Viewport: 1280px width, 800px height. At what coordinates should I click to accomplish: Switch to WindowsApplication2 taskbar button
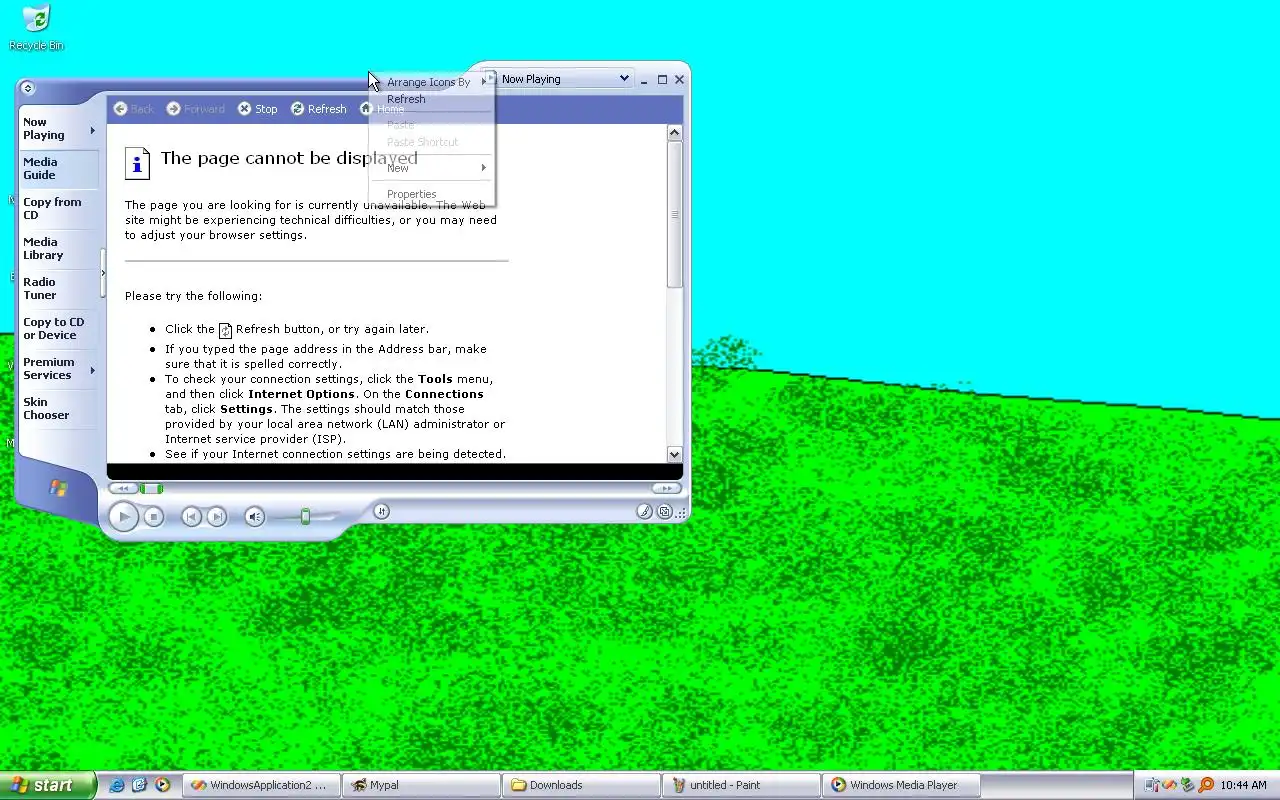(261, 785)
